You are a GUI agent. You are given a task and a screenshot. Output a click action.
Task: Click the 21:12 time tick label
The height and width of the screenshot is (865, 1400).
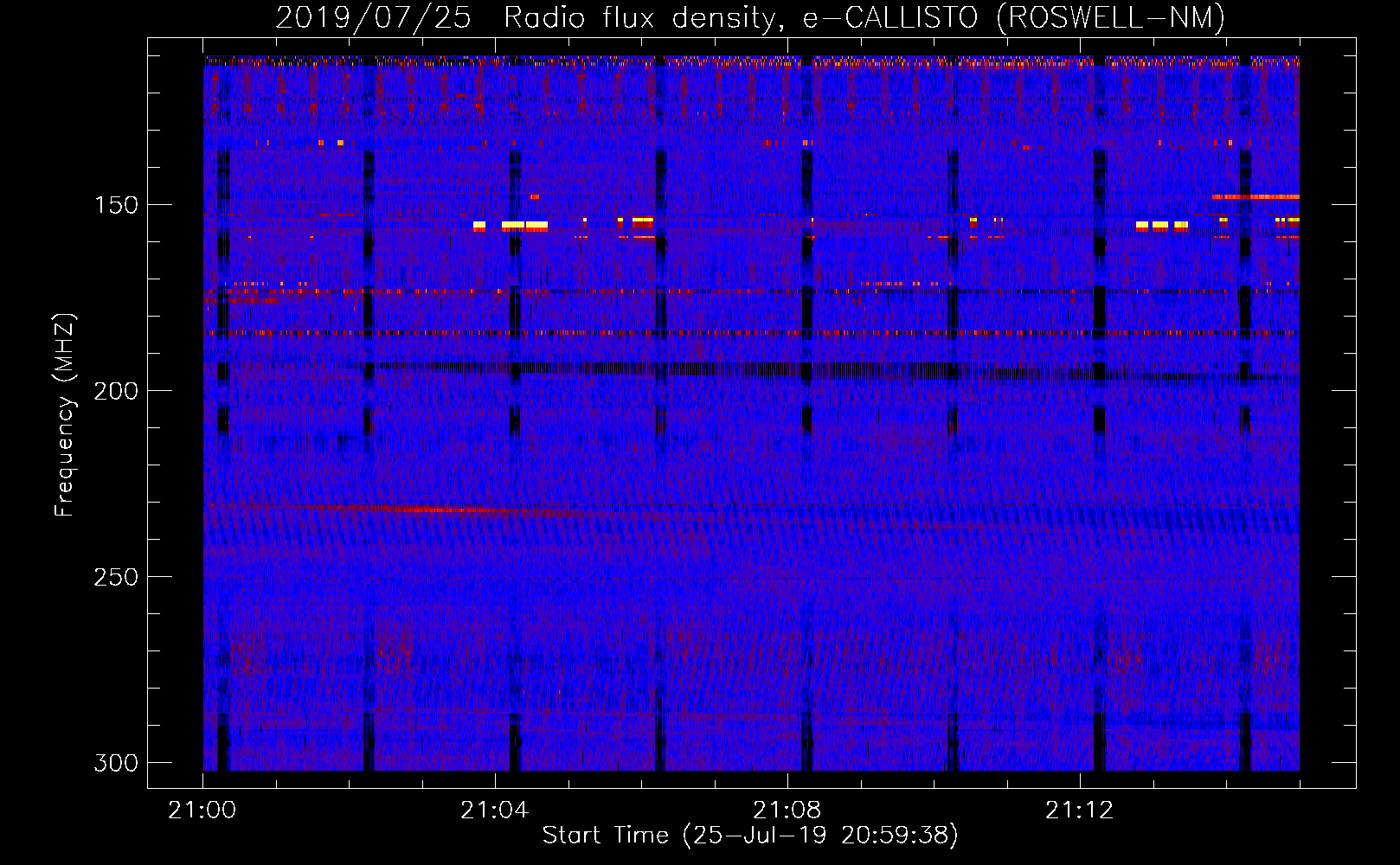tap(1079, 811)
